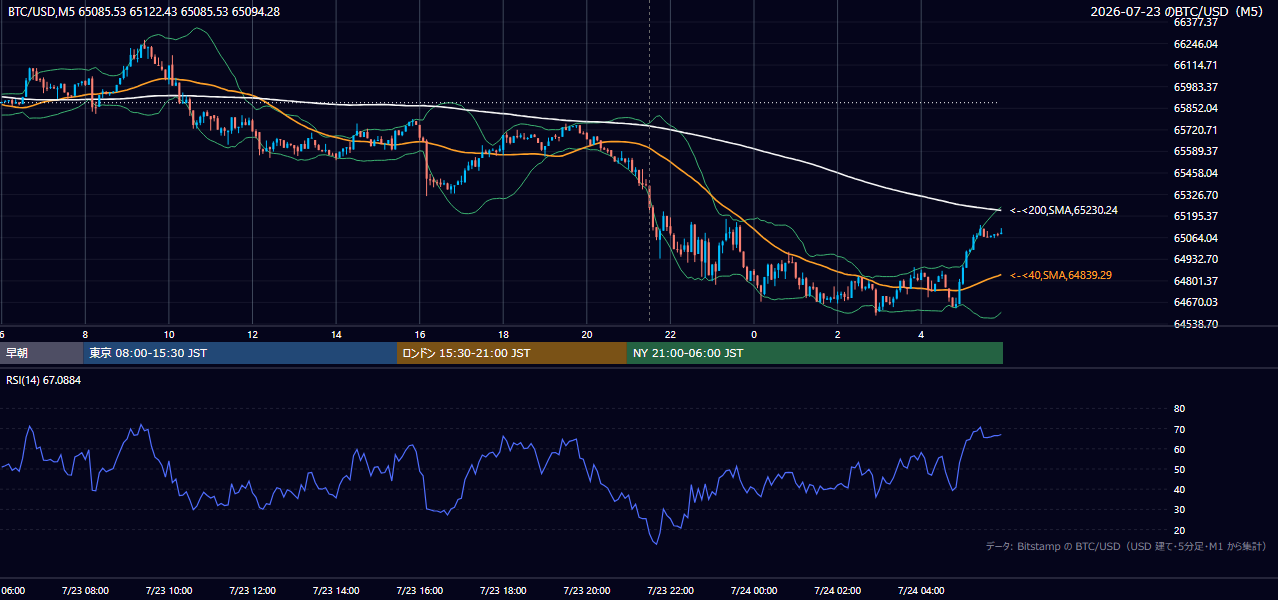Select the 200 SMA label 65230.24
Viewport: 1278px width, 600px height.
point(1063,210)
